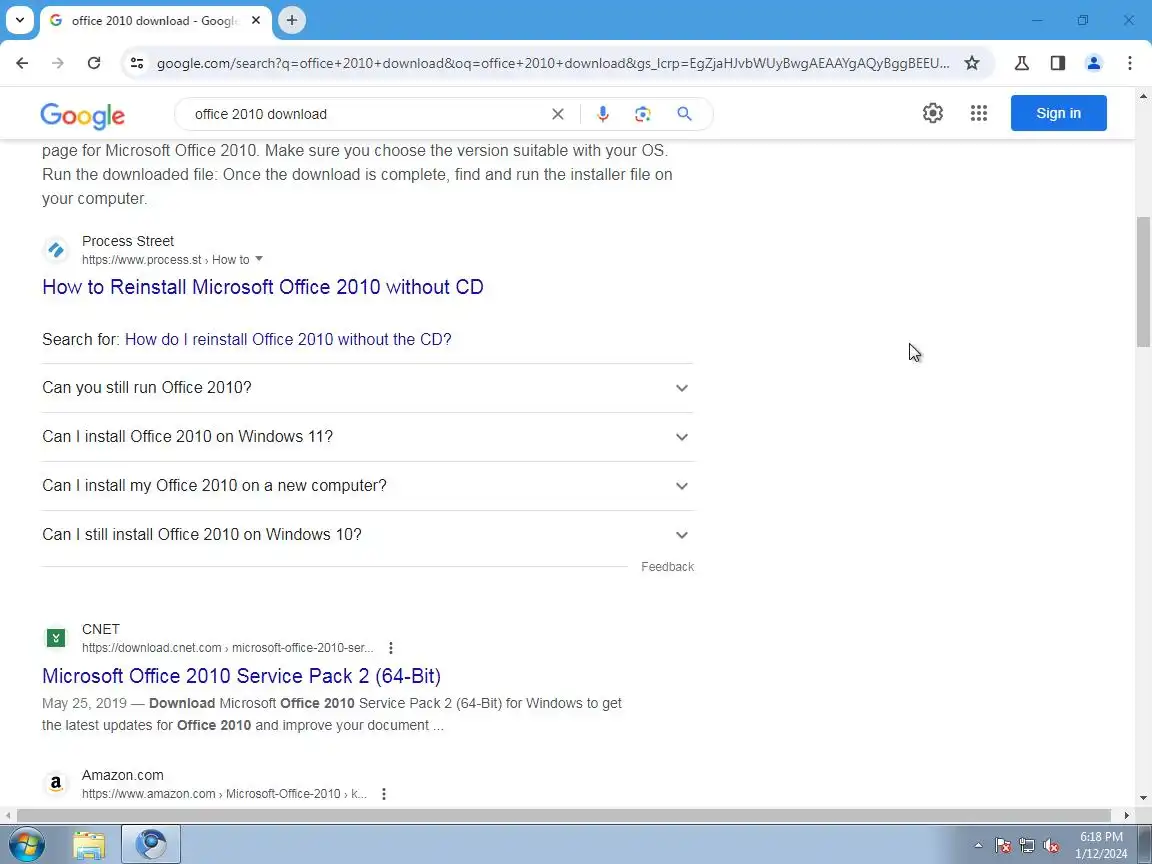Show hidden system tray icons
Image resolution: width=1152 pixels, height=864 pixels.
[978, 846]
